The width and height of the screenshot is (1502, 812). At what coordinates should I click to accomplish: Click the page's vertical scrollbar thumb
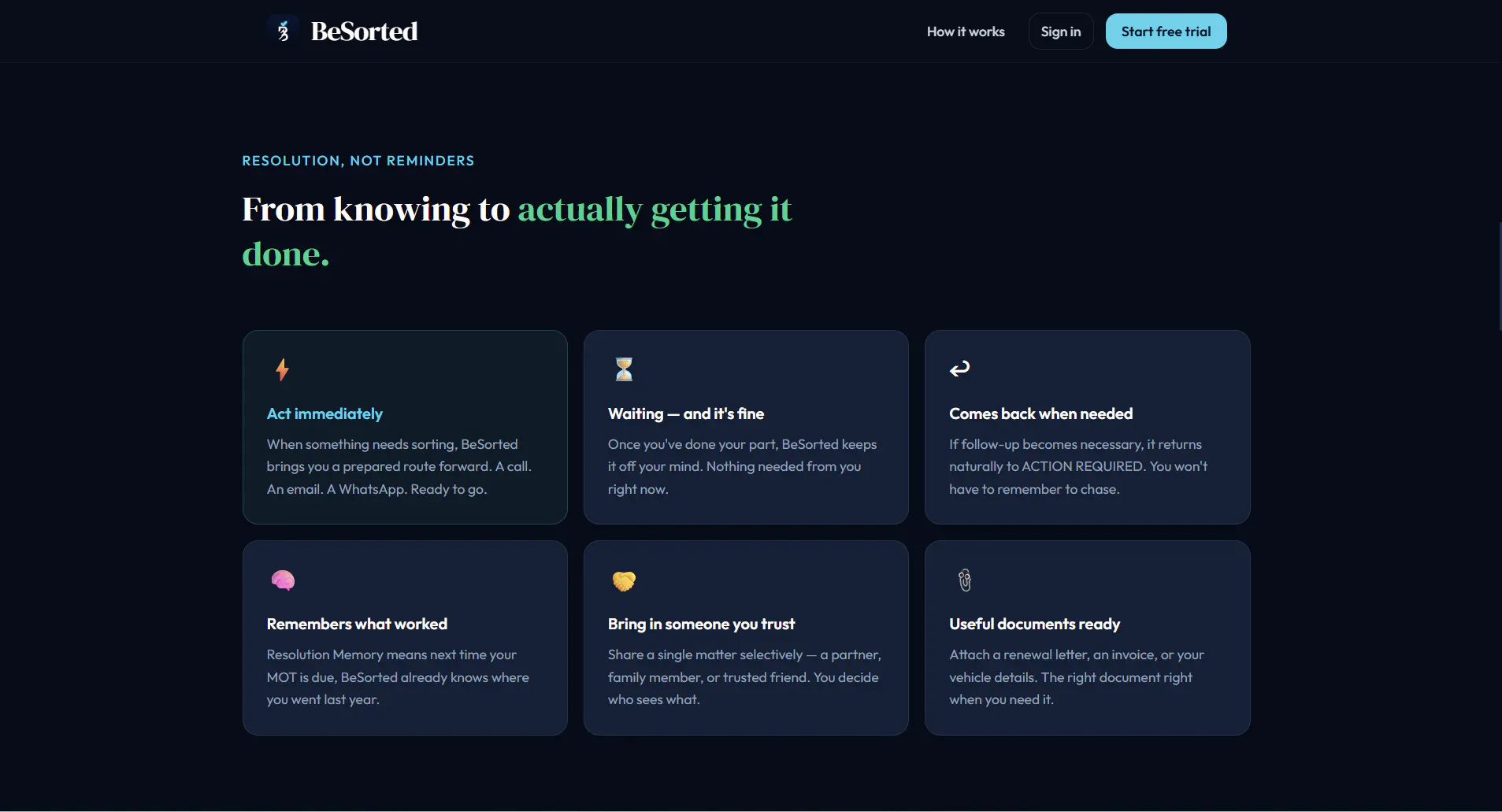click(x=1499, y=276)
